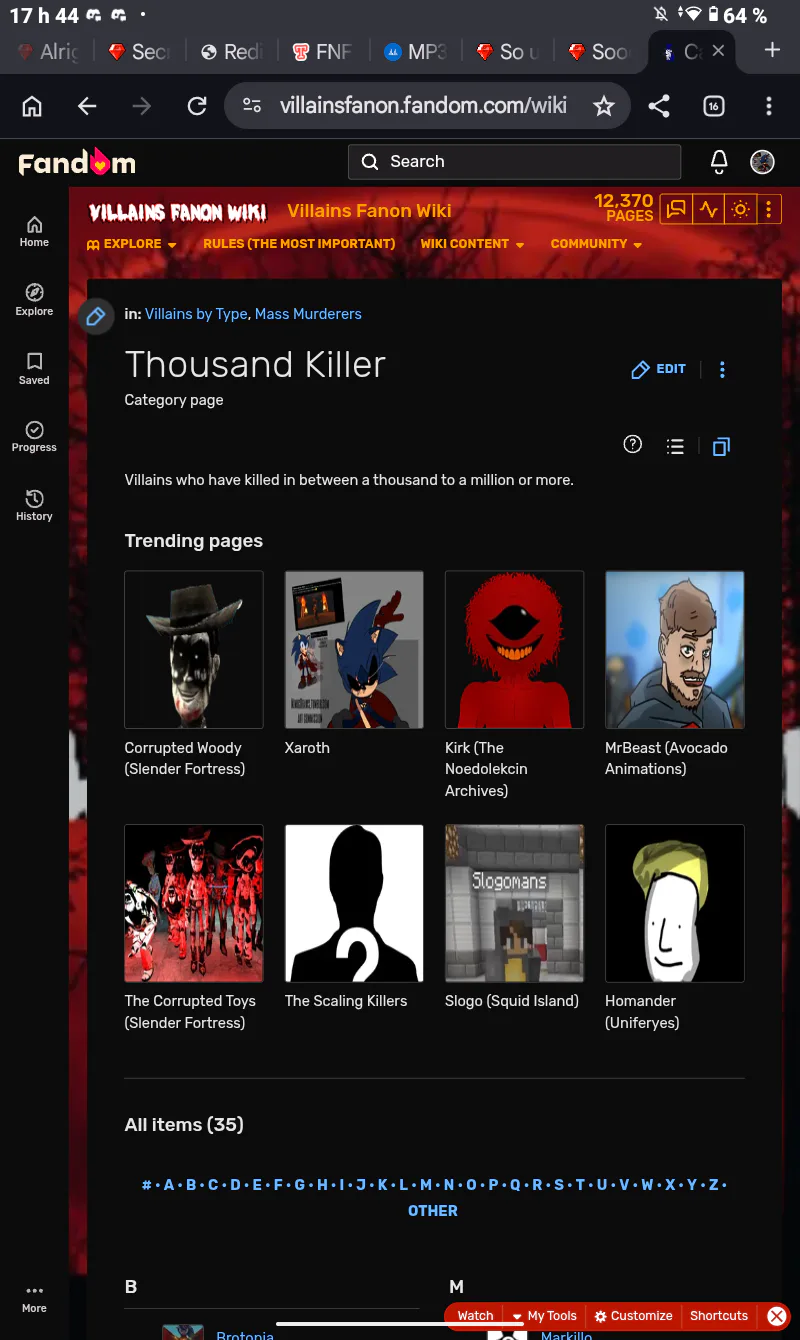Viewport: 800px width, 1340px height.
Task: Close the bottom toolbar with X
Action: (777, 1316)
